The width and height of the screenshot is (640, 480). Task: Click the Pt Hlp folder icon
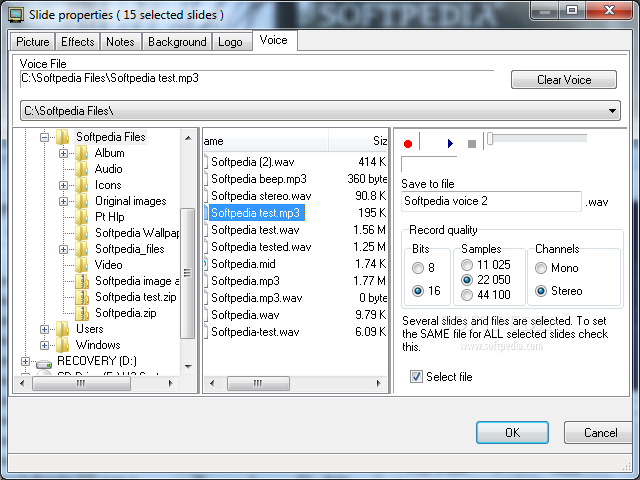coord(81,217)
